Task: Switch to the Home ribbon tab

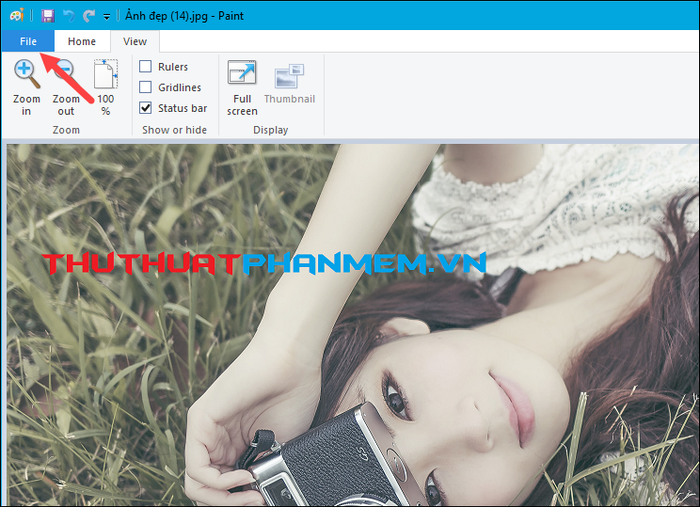Action: click(x=81, y=41)
